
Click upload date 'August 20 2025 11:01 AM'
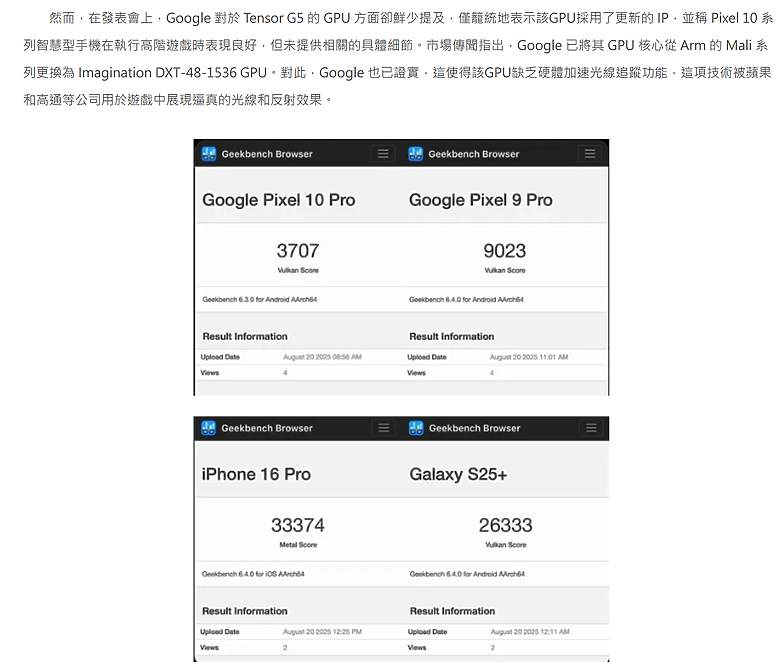529,357
